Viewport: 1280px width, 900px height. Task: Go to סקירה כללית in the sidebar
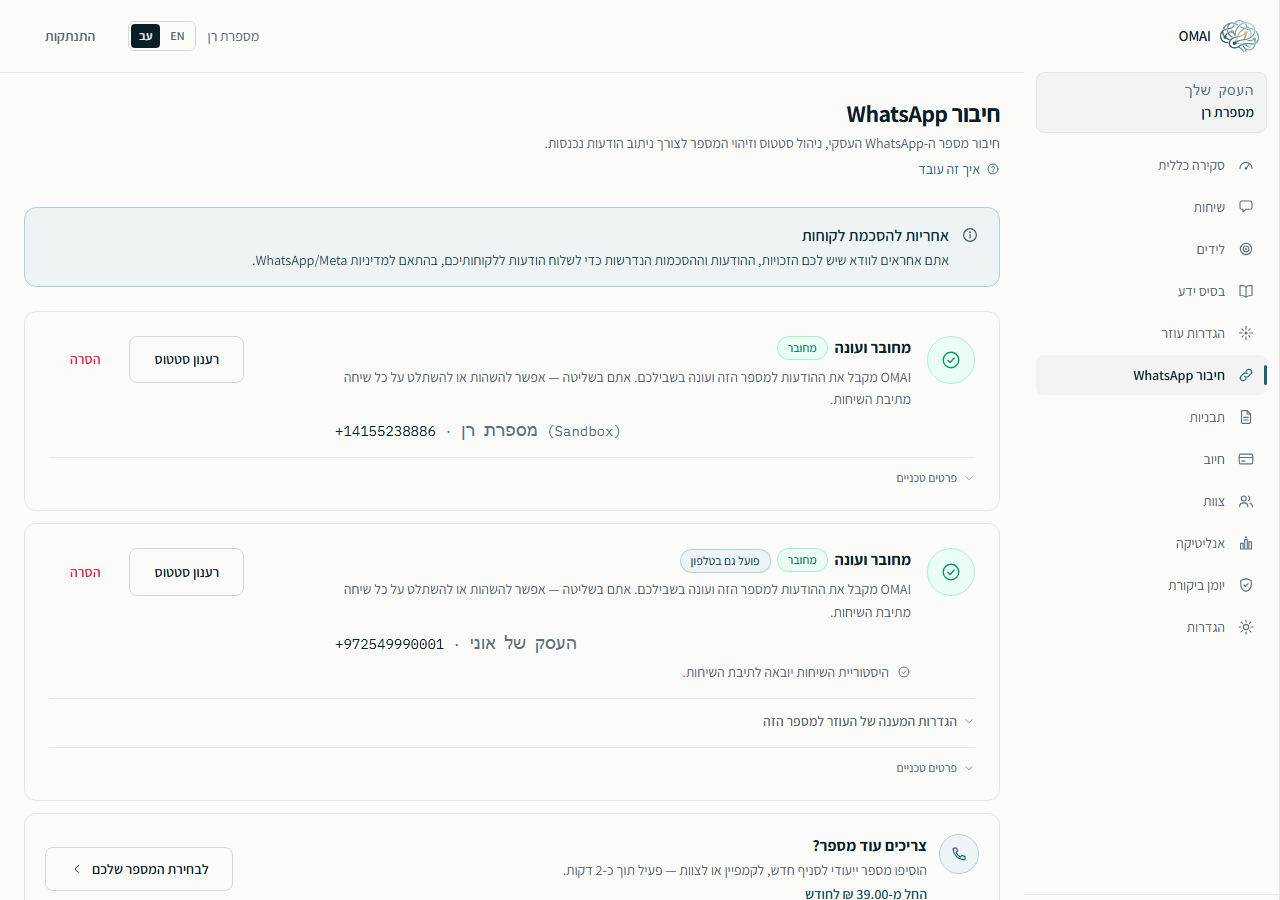click(1151, 165)
